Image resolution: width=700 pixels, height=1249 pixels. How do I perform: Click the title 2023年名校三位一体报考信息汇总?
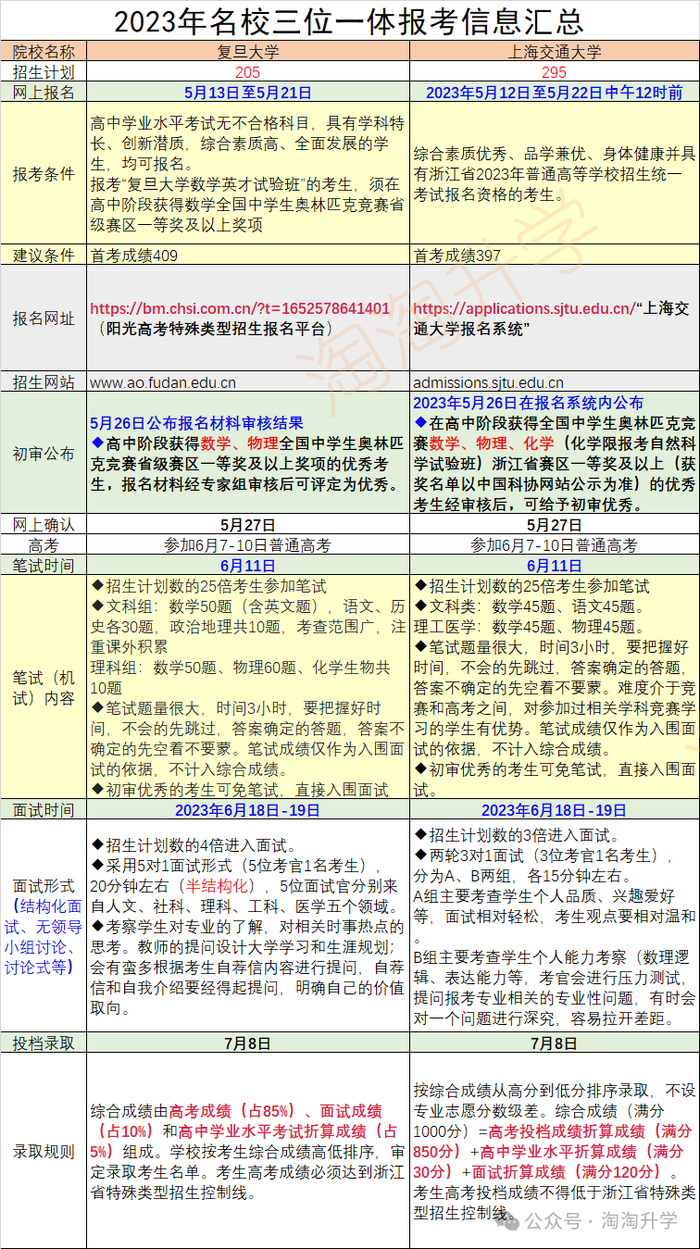(349, 21)
